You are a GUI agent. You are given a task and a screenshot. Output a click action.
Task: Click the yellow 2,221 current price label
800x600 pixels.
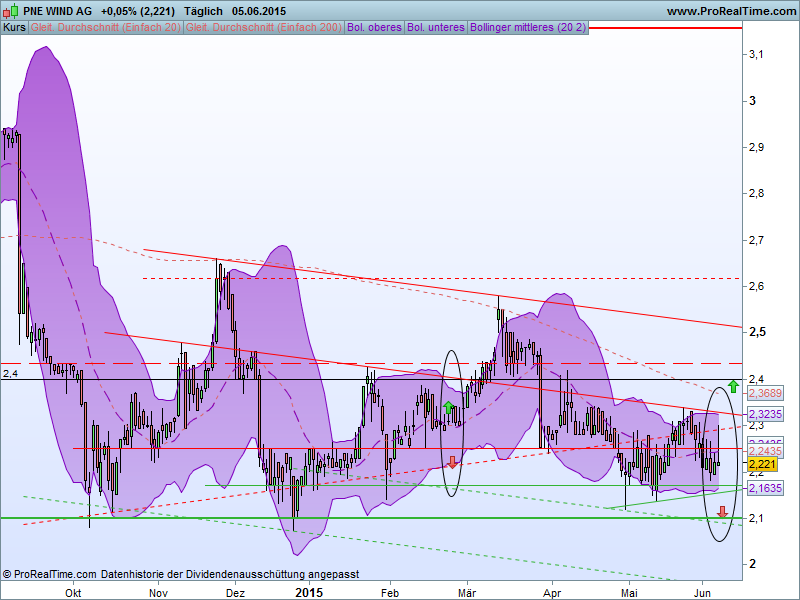(x=762, y=464)
